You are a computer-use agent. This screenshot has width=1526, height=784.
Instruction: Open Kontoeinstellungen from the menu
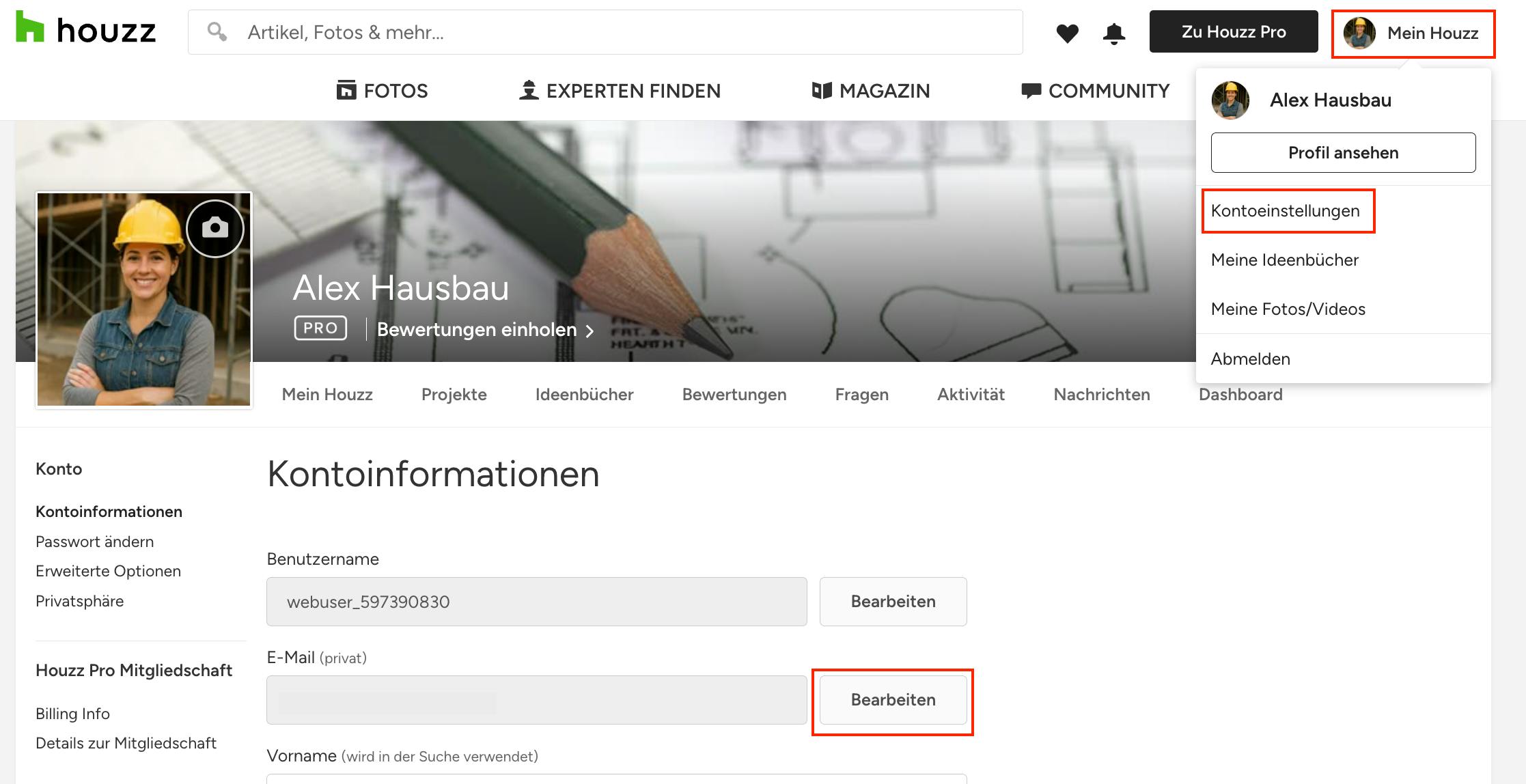(1285, 210)
